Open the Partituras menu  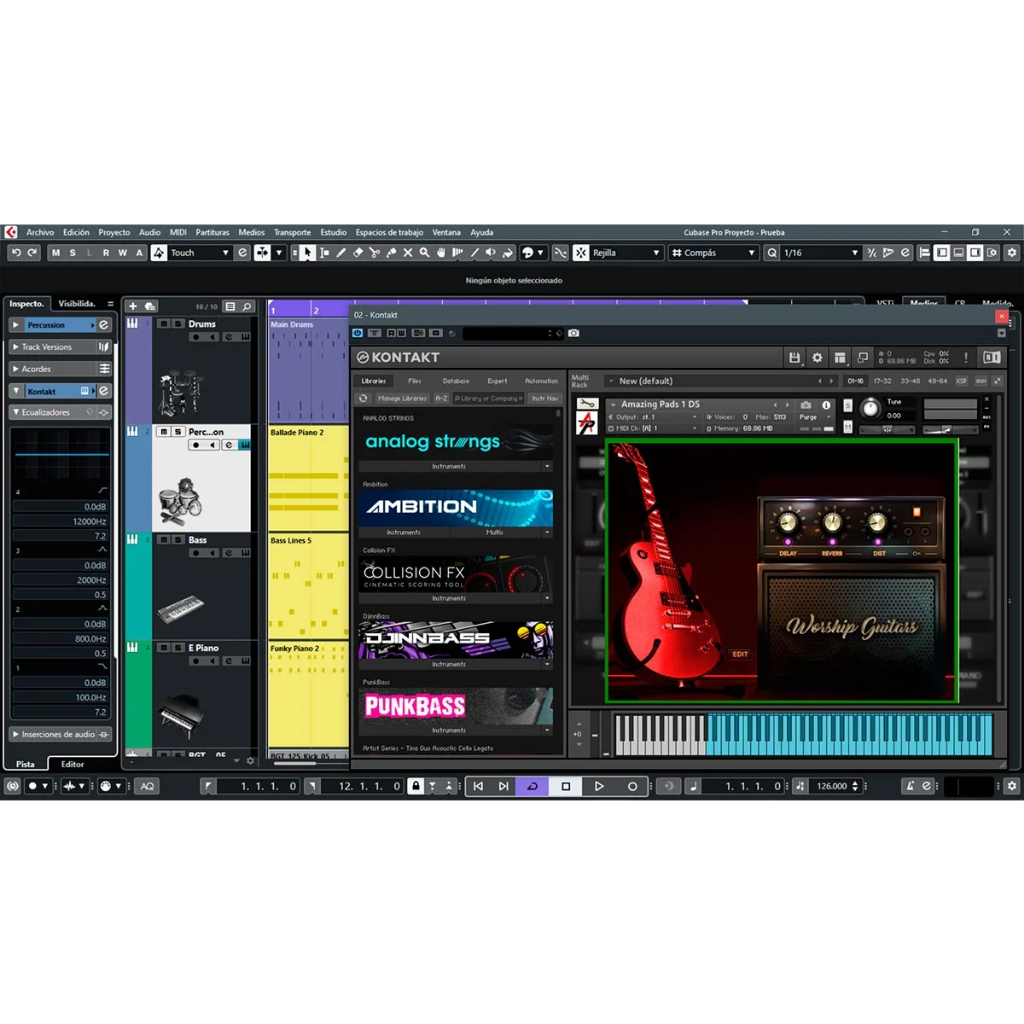(212, 232)
